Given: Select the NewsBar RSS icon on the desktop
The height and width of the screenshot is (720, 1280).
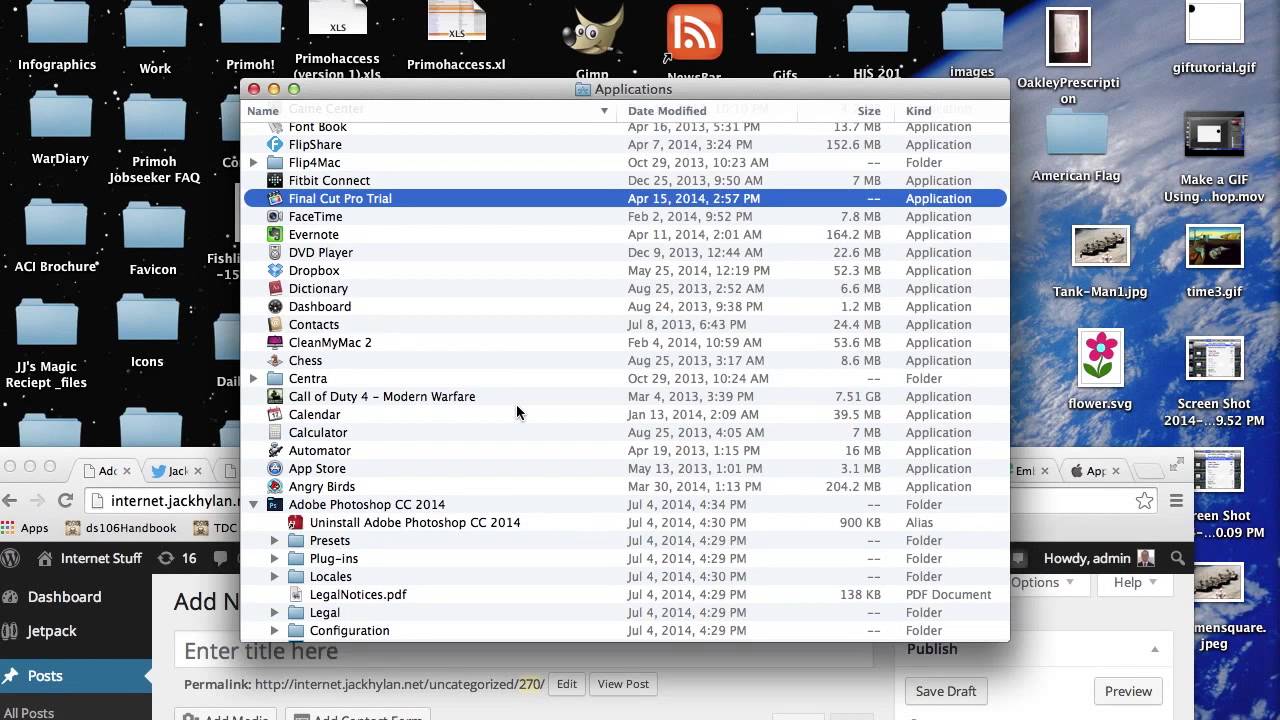Looking at the screenshot, I should [x=694, y=34].
